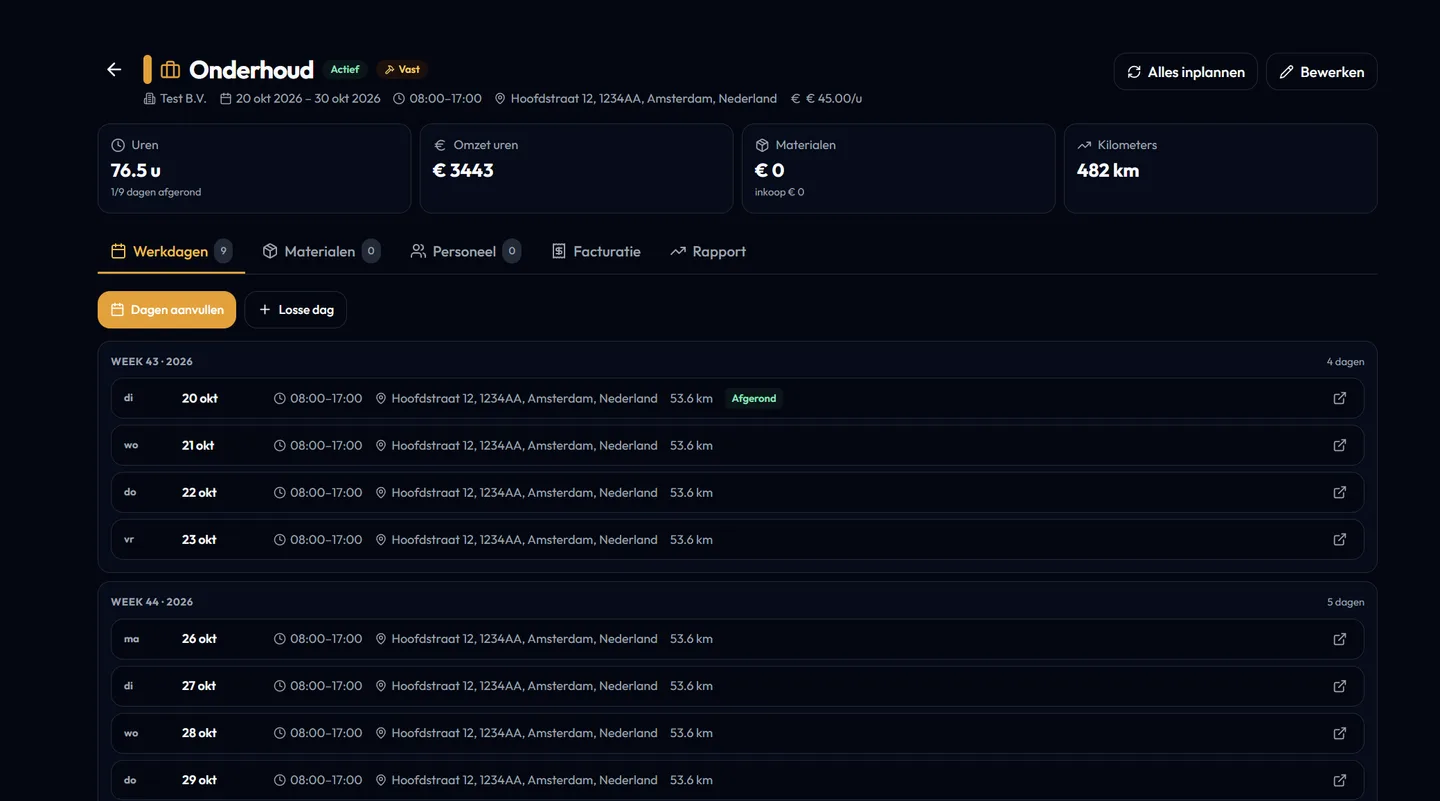Click the Uren 76.5 u summary card
This screenshot has height=801, width=1440.
254,168
